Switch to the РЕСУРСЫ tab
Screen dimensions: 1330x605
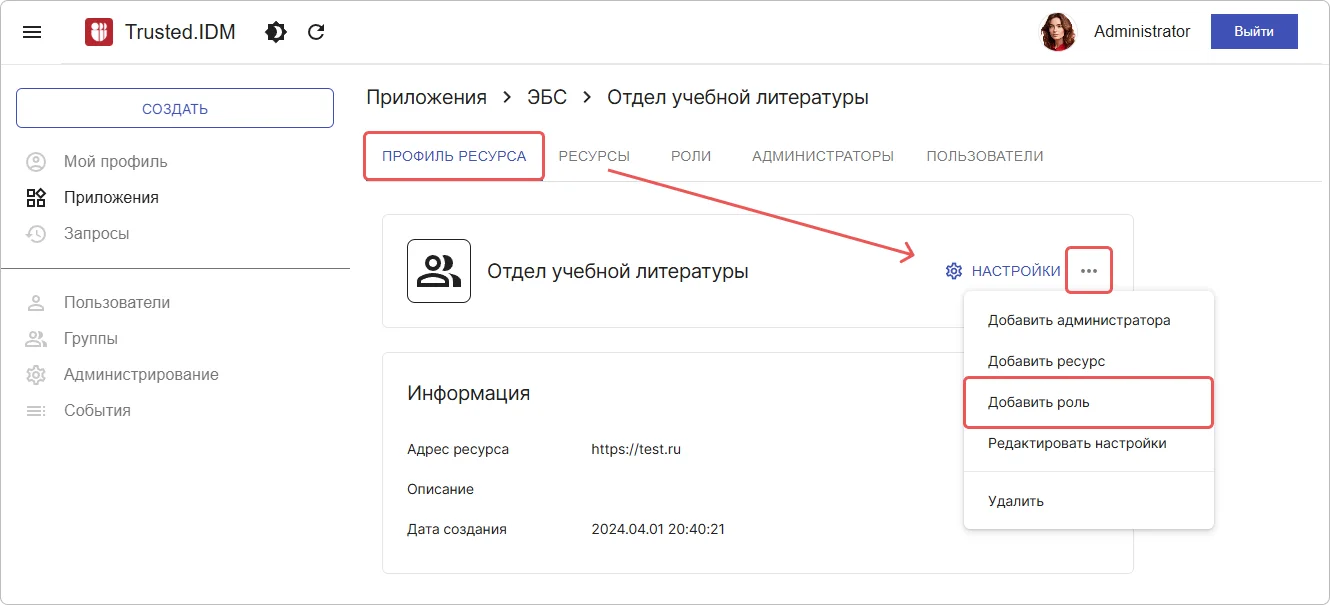pos(594,156)
